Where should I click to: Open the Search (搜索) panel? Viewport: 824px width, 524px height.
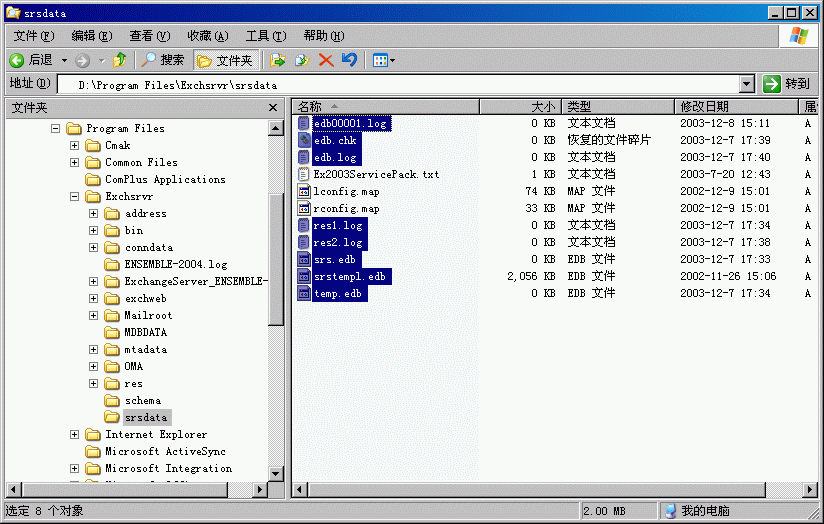pyautogui.click(x=163, y=60)
